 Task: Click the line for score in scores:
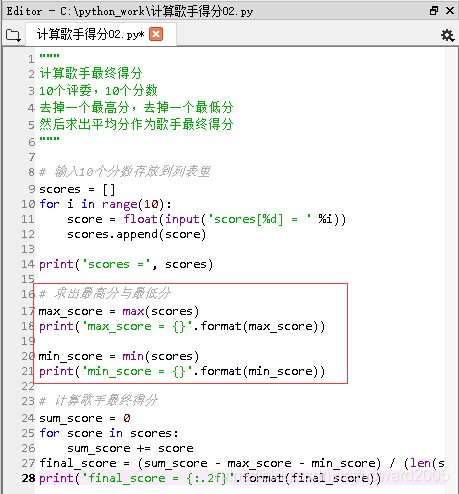(x=109, y=433)
